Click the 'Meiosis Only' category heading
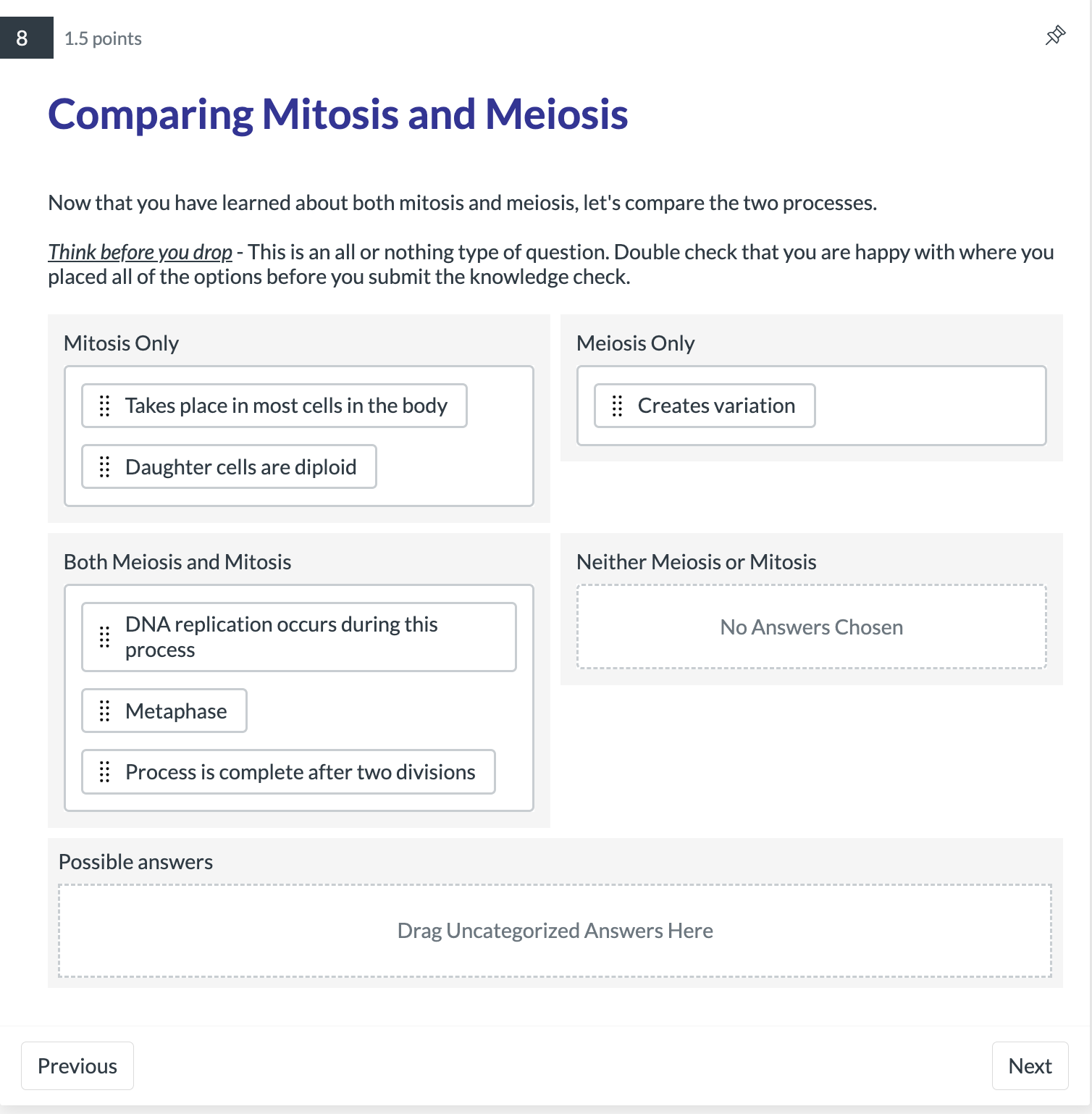This screenshot has width=1092, height=1114. coord(635,343)
